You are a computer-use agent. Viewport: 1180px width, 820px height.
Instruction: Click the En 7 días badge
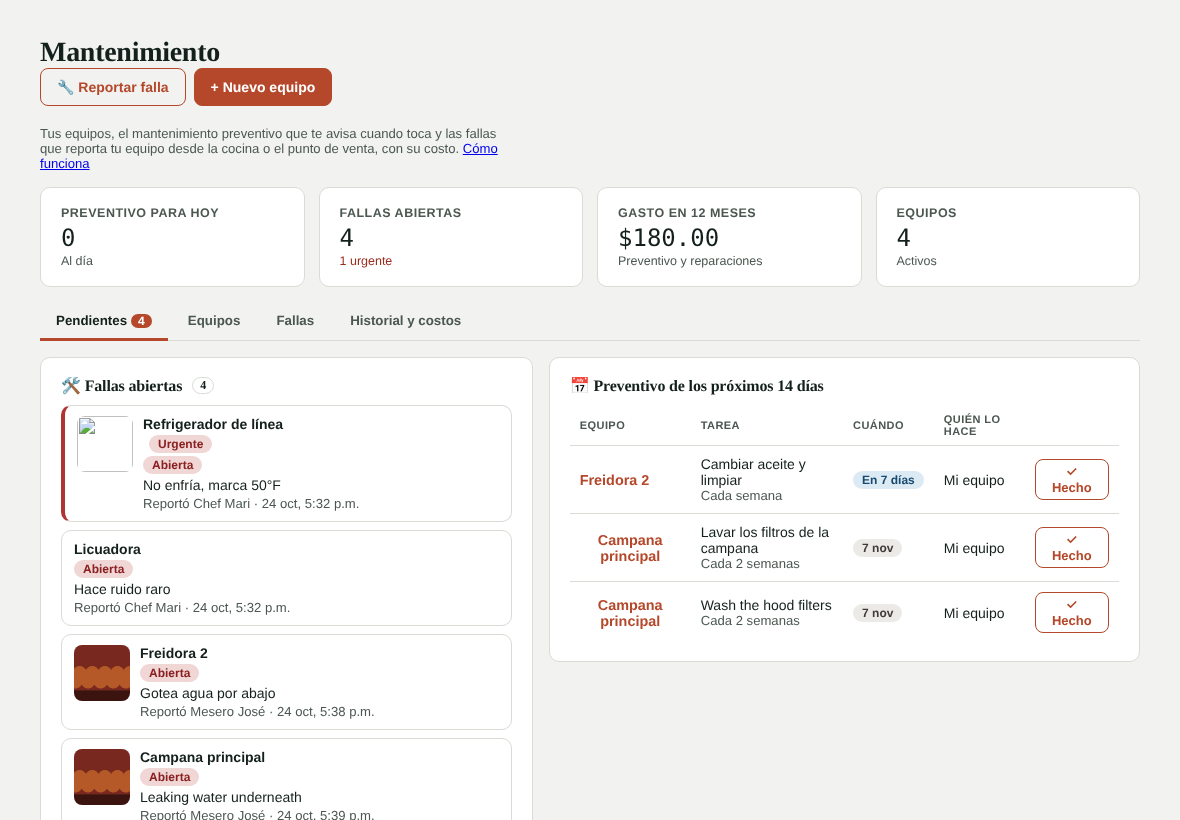[x=888, y=480]
